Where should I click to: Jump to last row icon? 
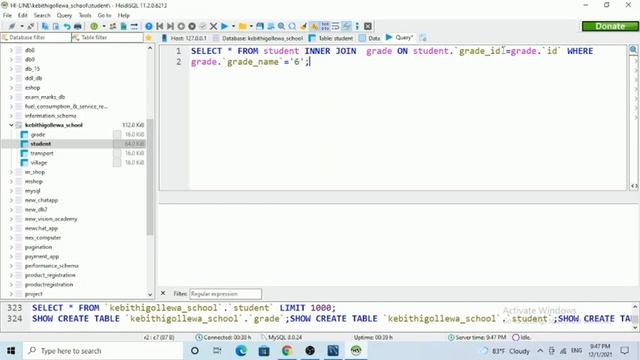[170, 26]
